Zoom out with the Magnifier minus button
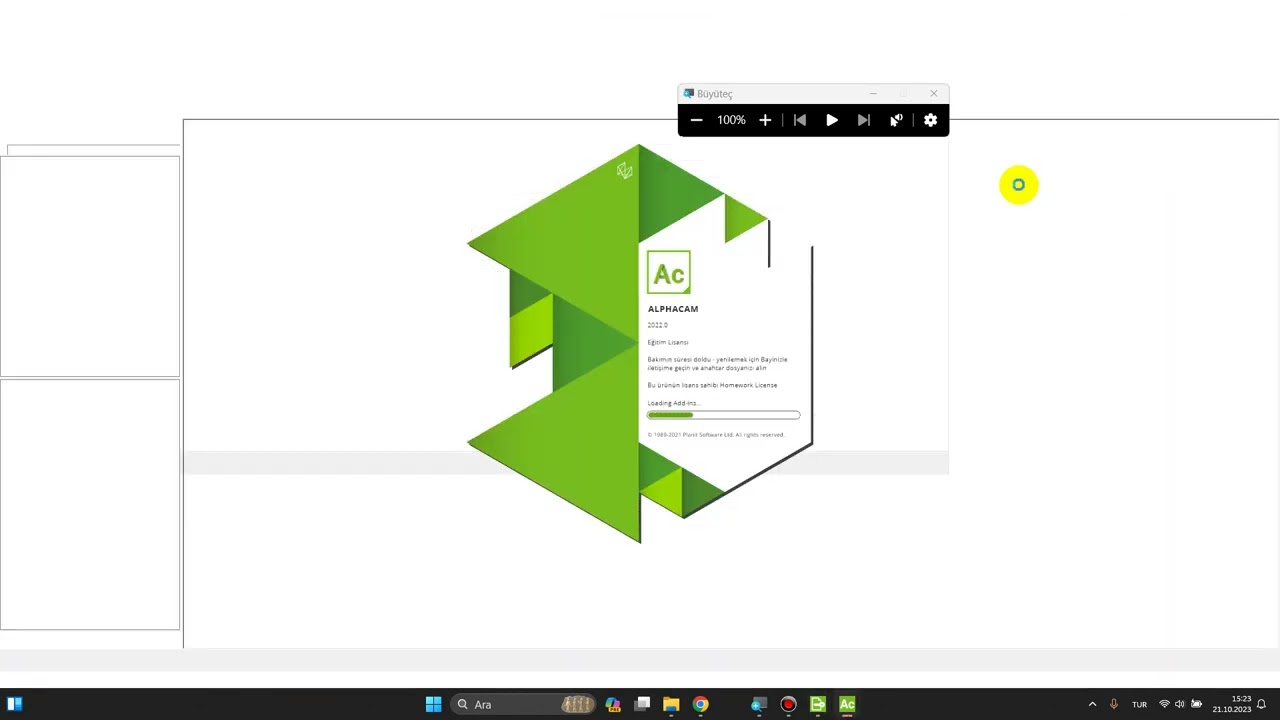The width and height of the screenshot is (1280, 720). click(x=696, y=120)
